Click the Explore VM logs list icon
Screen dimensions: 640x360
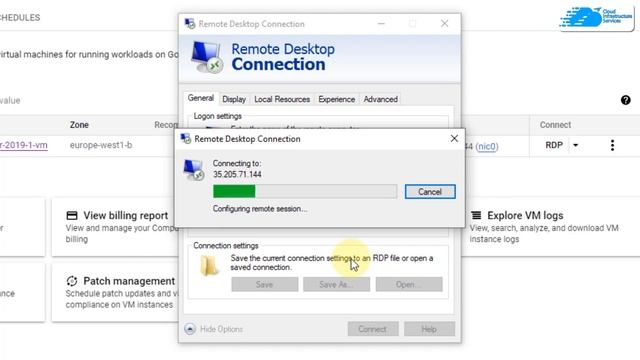tap(476, 216)
